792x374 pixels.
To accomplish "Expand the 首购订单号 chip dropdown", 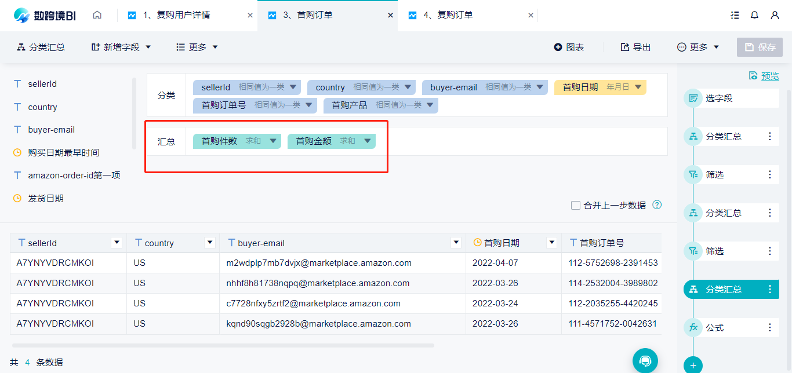I will [309, 105].
